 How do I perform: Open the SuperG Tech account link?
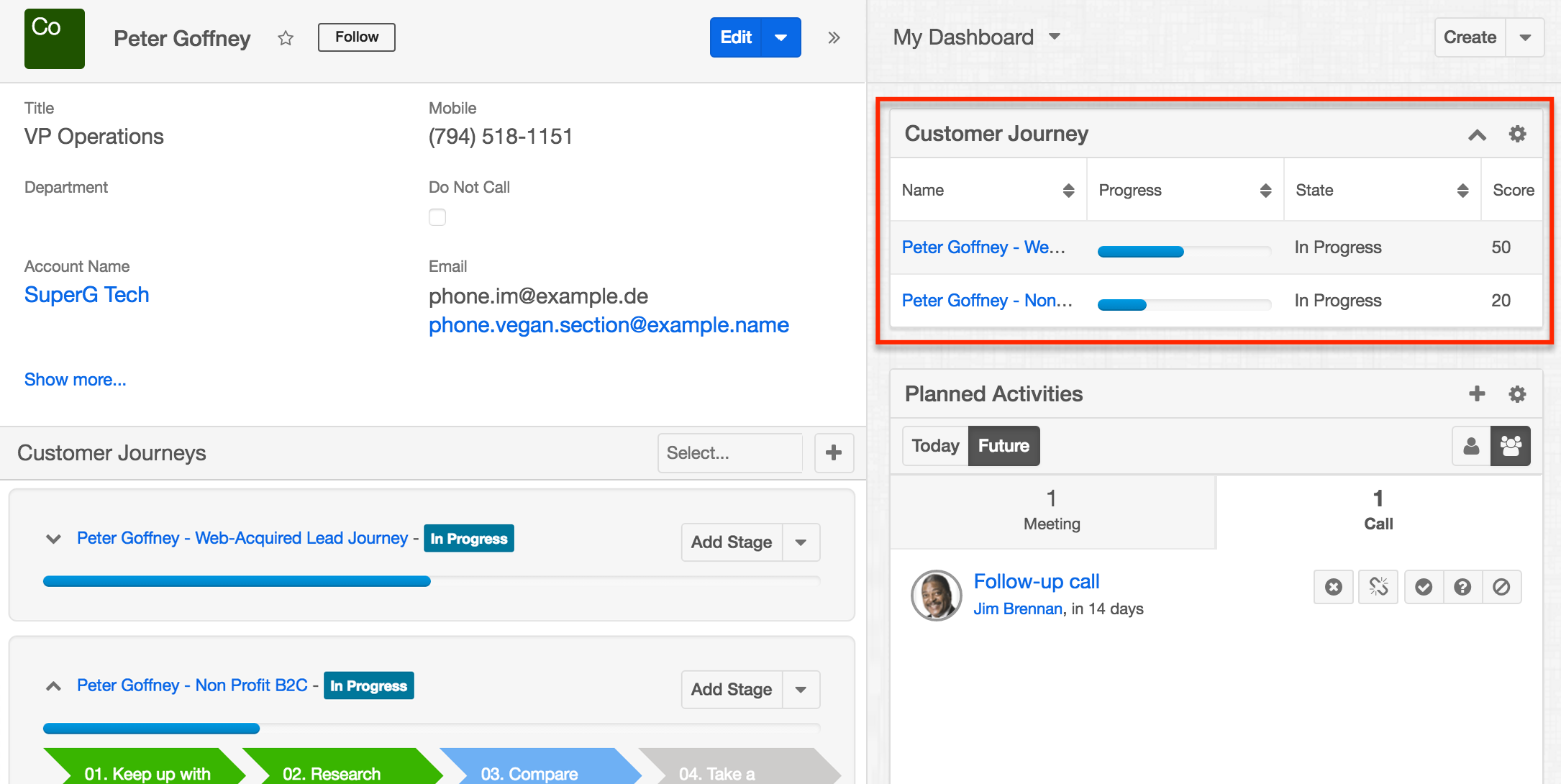tap(87, 295)
